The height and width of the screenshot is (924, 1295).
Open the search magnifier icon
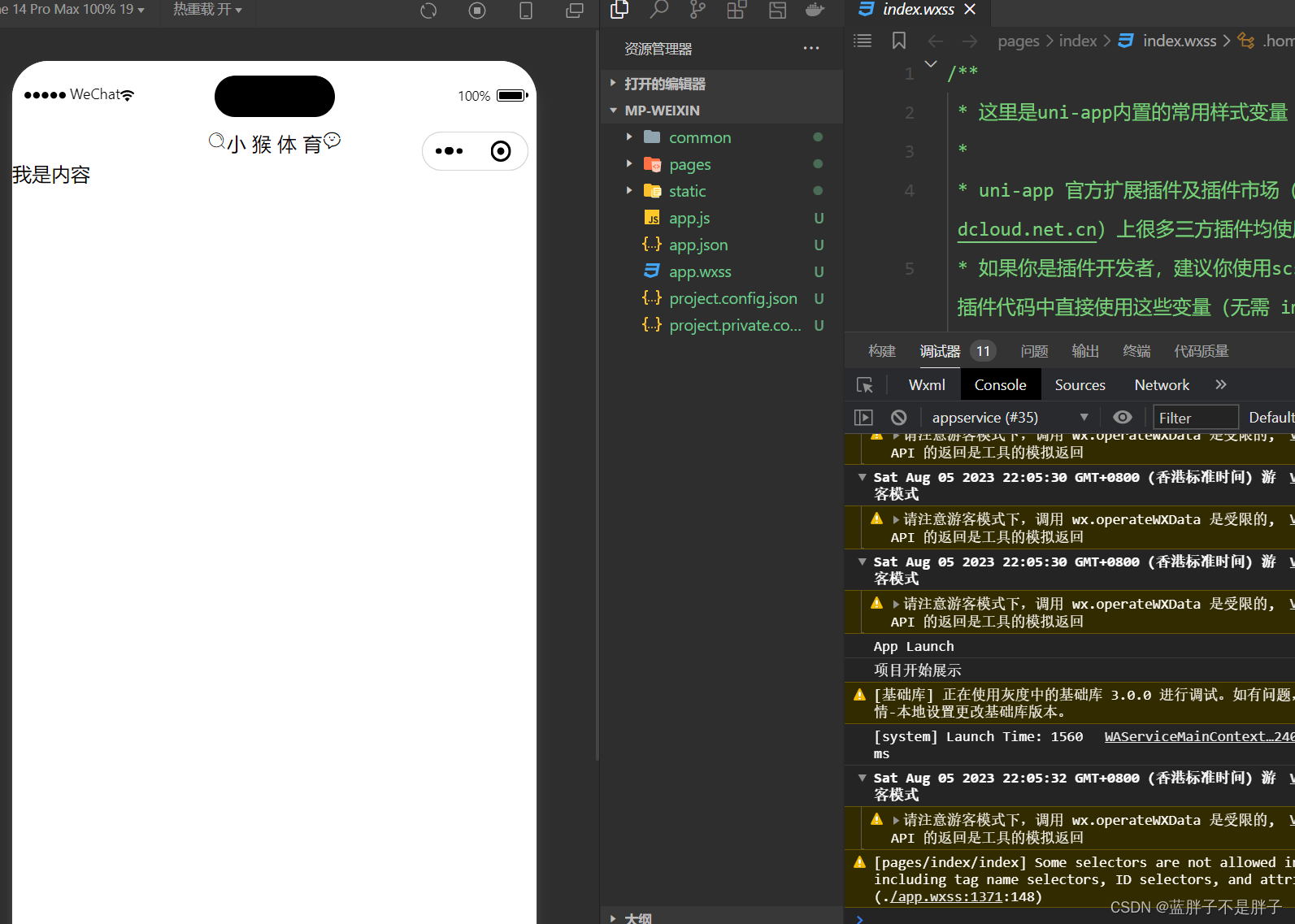tap(659, 10)
